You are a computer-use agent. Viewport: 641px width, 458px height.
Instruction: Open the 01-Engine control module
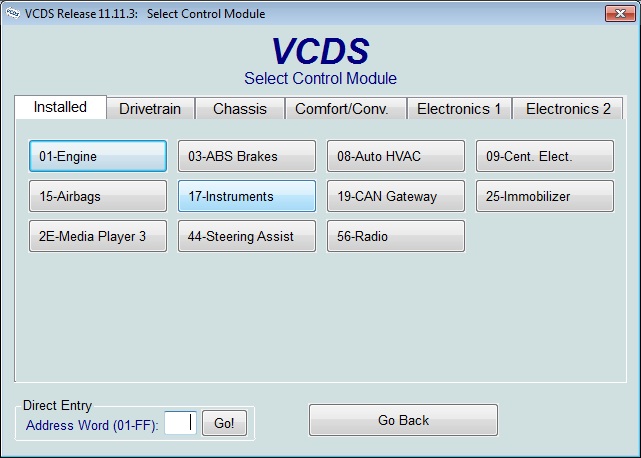point(98,156)
